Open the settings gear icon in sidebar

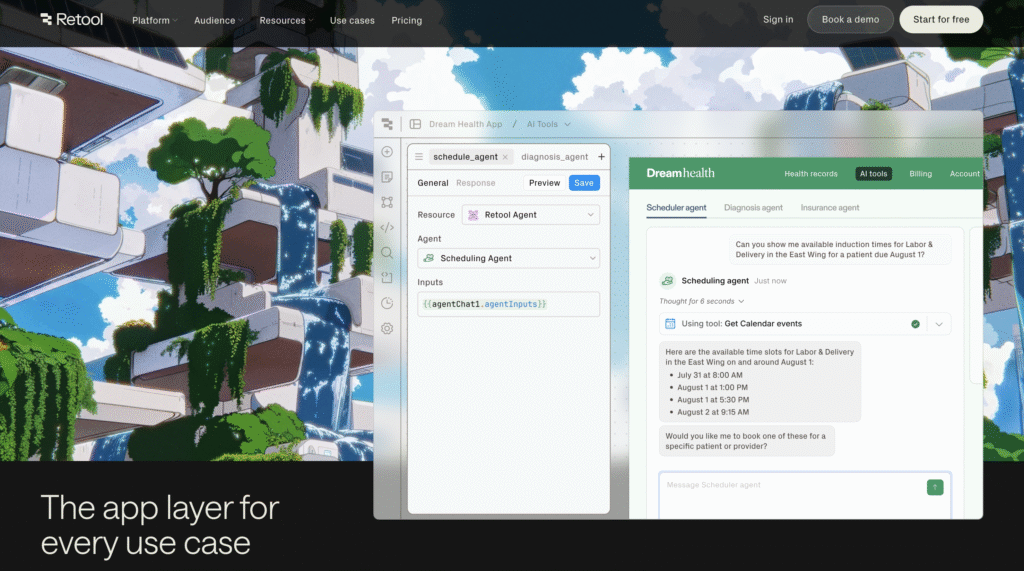point(387,328)
